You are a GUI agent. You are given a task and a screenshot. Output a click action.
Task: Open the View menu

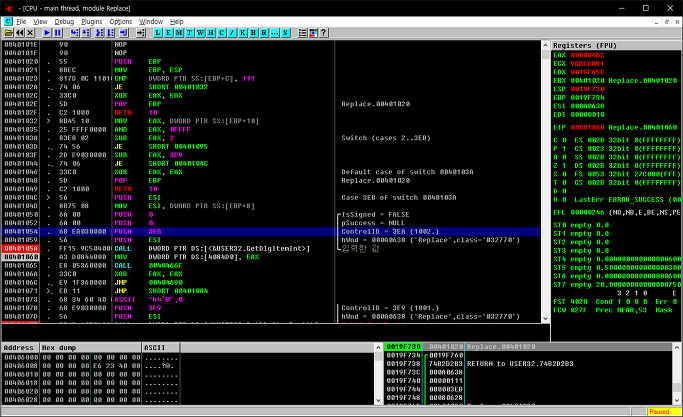(x=40, y=21)
